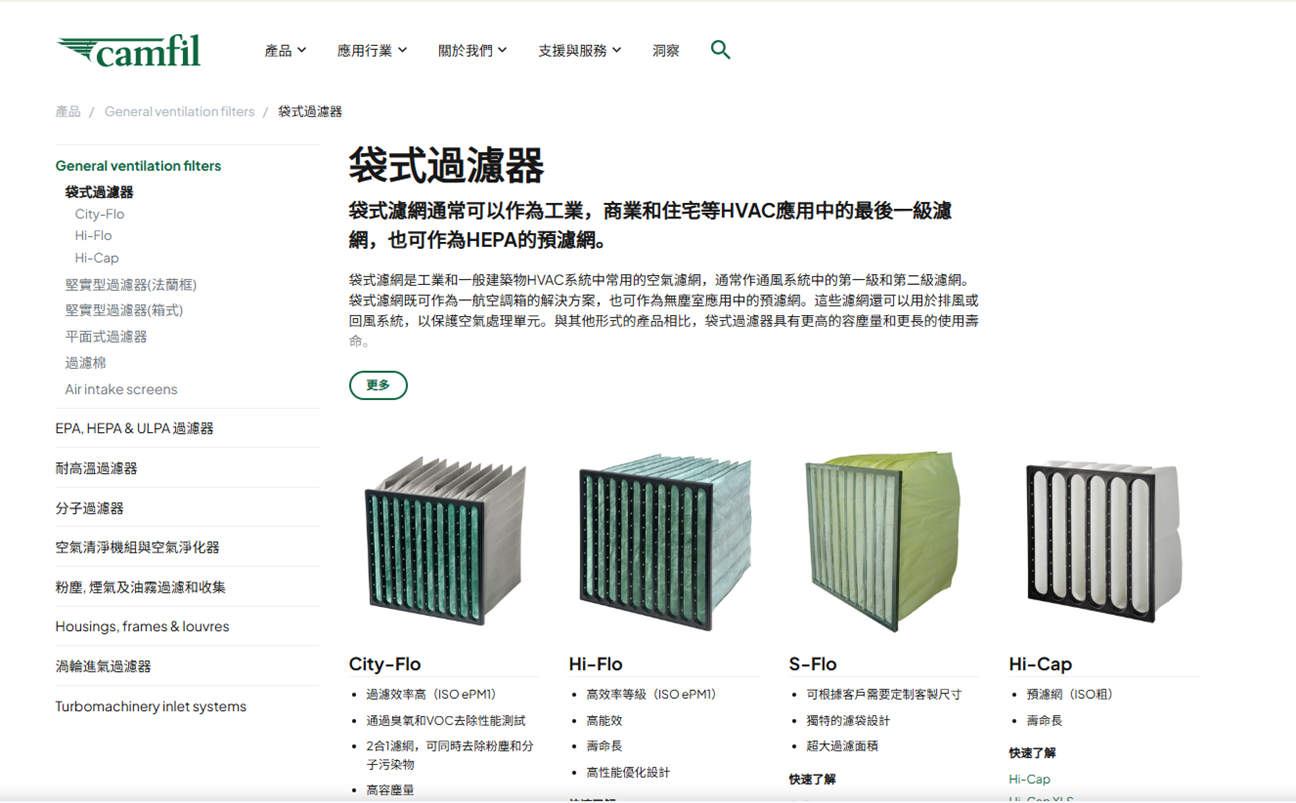Open EPA, HEPA & ULPA 過濾器 category
1296x803 pixels.
[134, 428]
